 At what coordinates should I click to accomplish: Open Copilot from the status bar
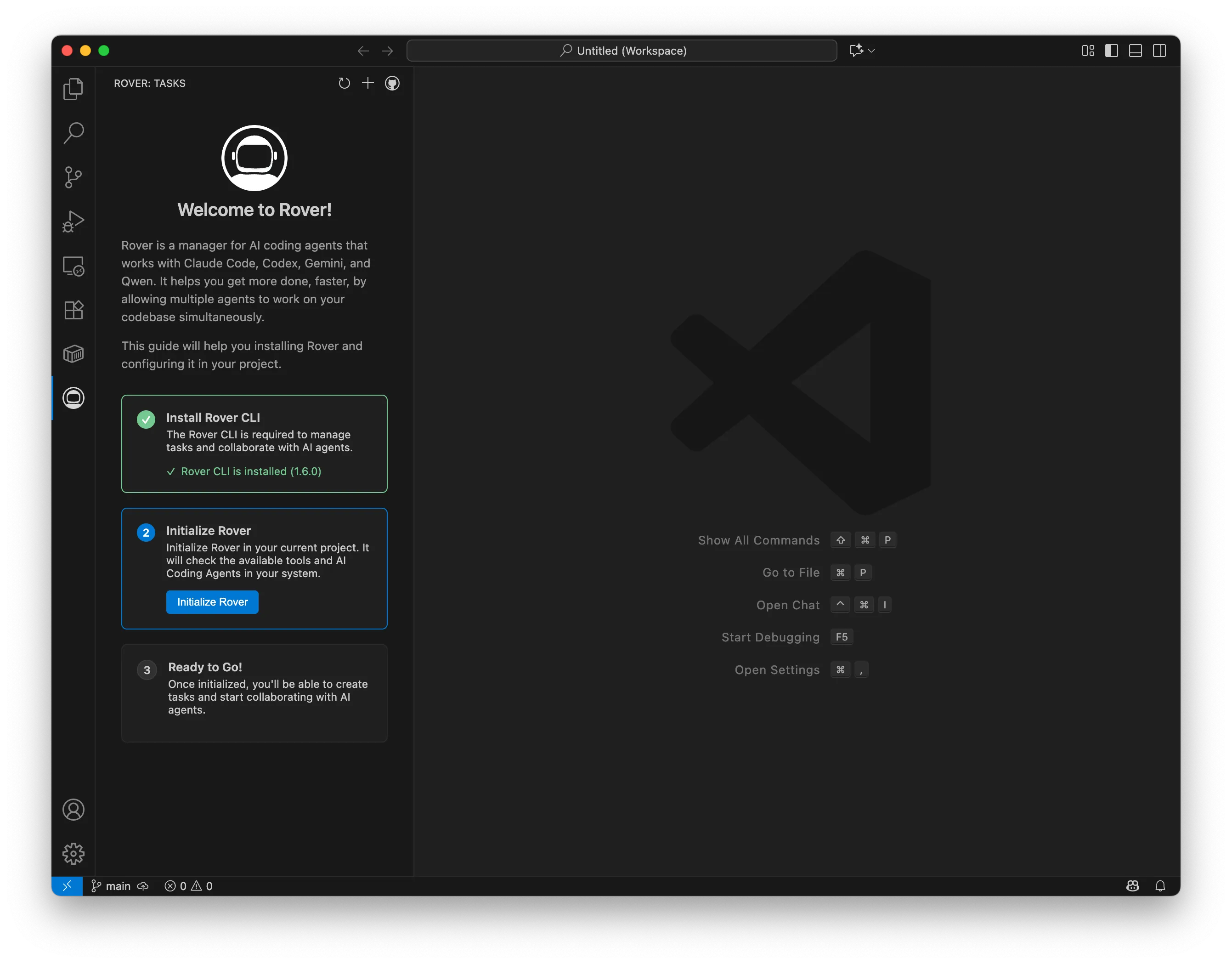coord(1133,885)
